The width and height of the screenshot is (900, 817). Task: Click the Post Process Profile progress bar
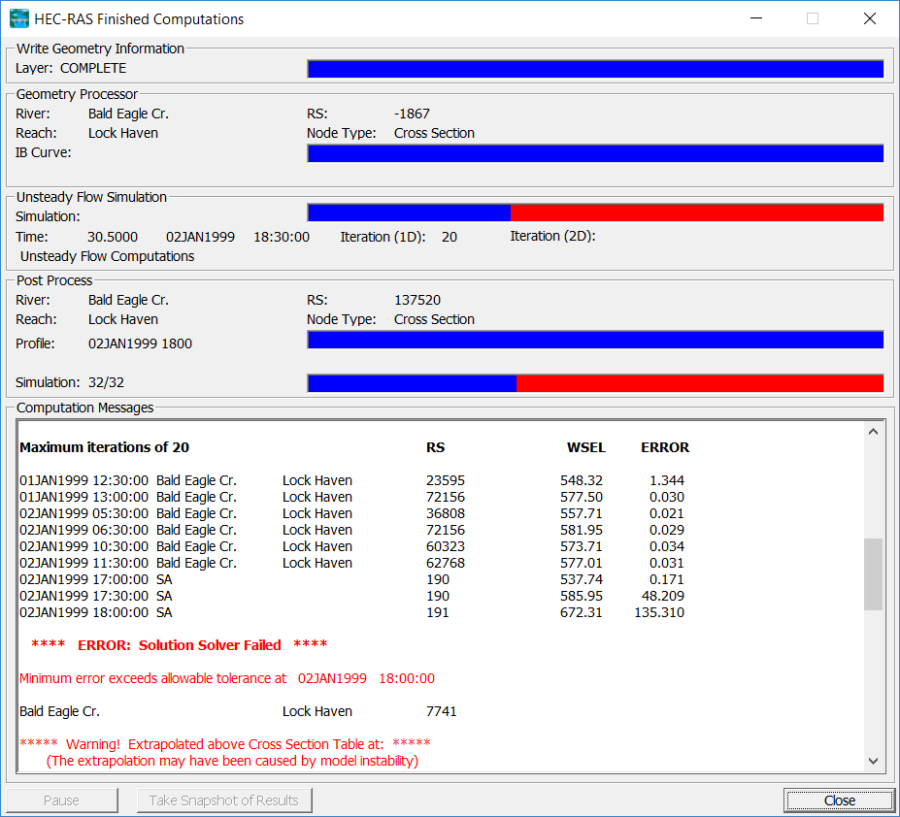(x=595, y=340)
